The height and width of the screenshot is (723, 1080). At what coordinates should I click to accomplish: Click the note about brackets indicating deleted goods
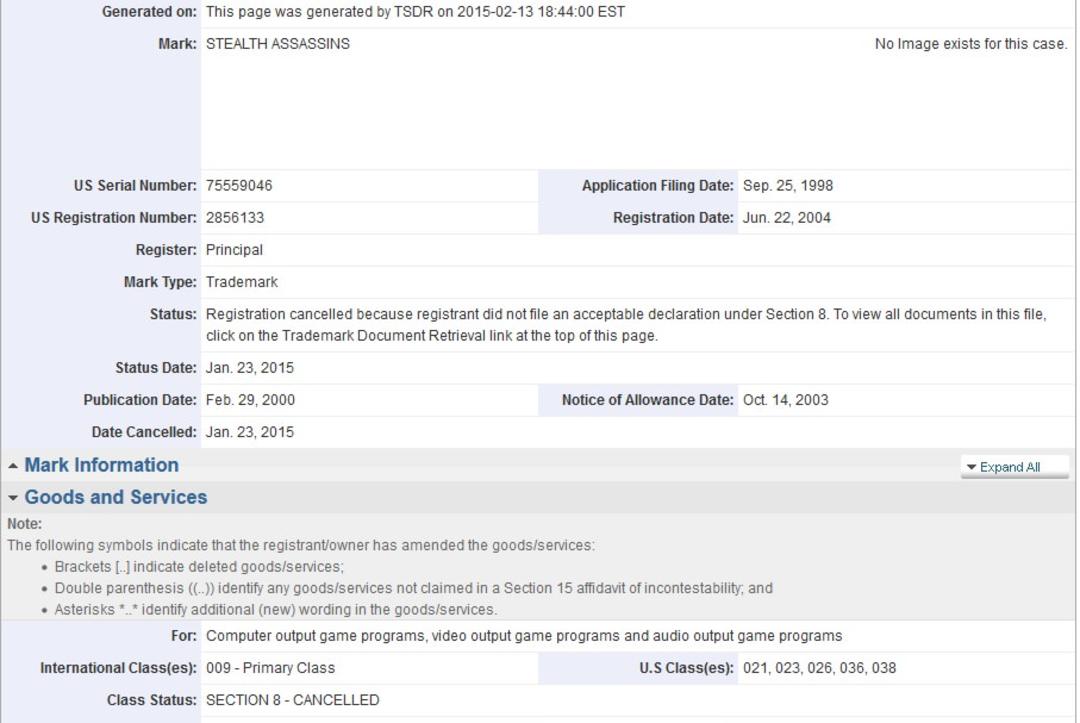click(199, 567)
